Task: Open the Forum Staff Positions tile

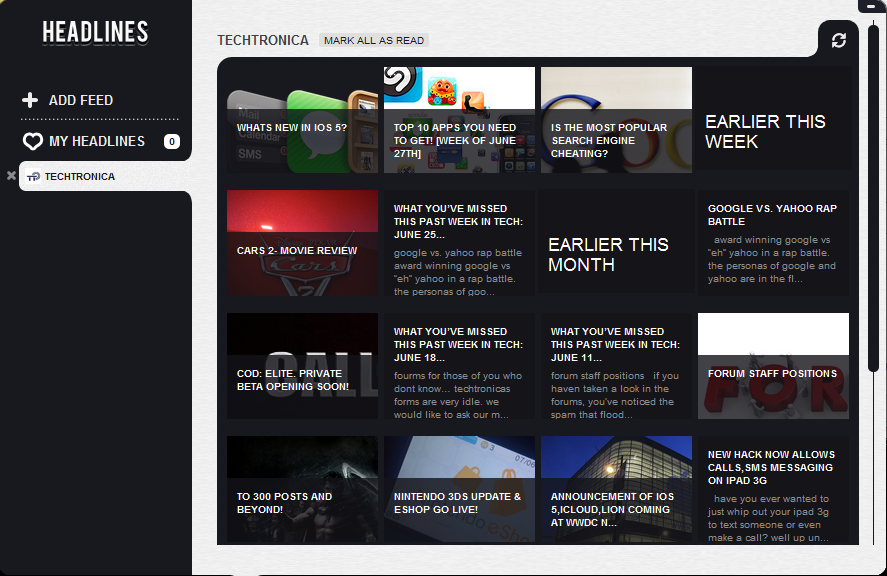Action: 773,366
